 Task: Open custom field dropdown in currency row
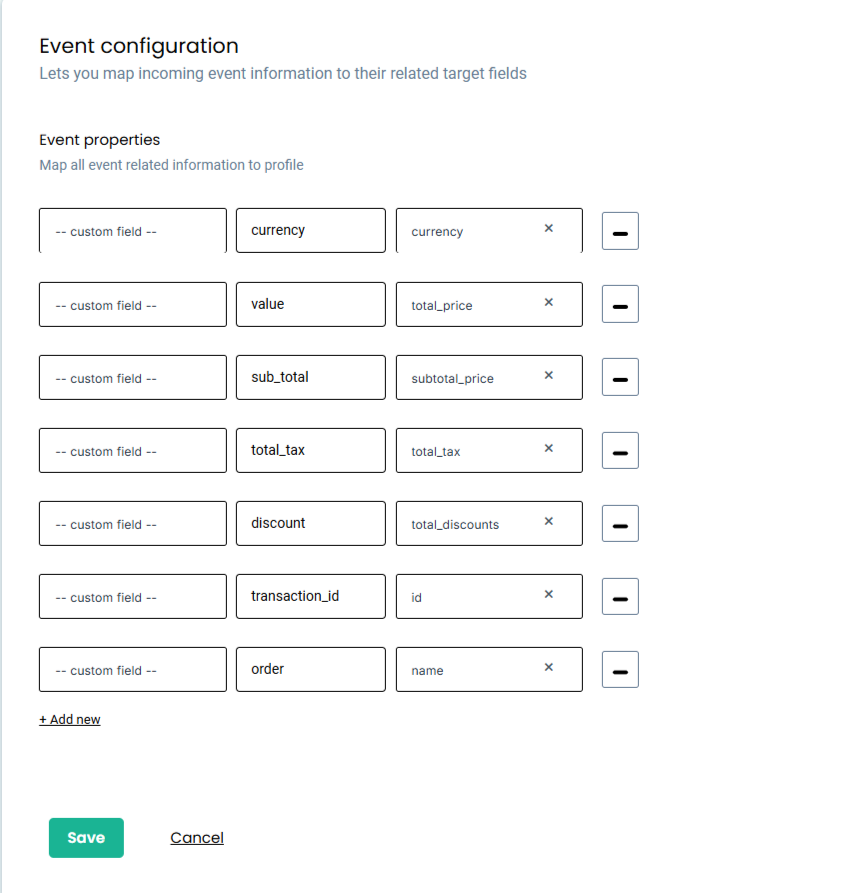point(133,231)
